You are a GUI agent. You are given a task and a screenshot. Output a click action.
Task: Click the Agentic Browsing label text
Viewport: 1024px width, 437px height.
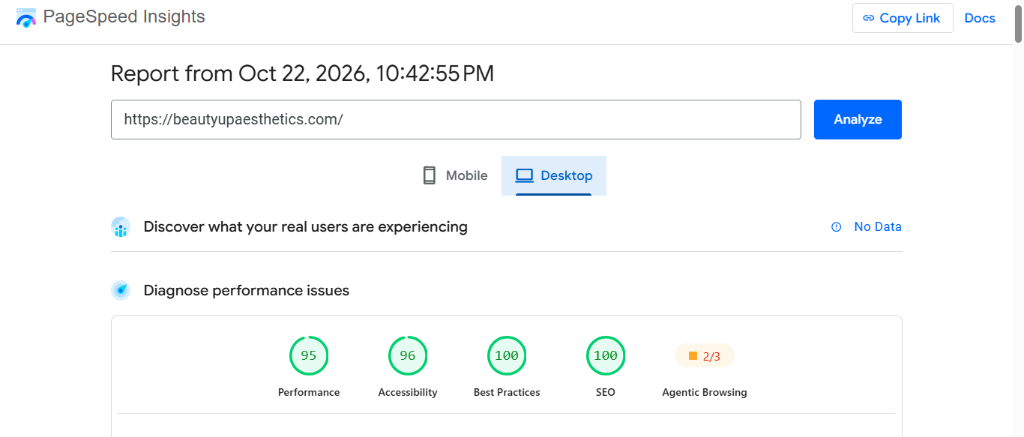click(x=705, y=393)
